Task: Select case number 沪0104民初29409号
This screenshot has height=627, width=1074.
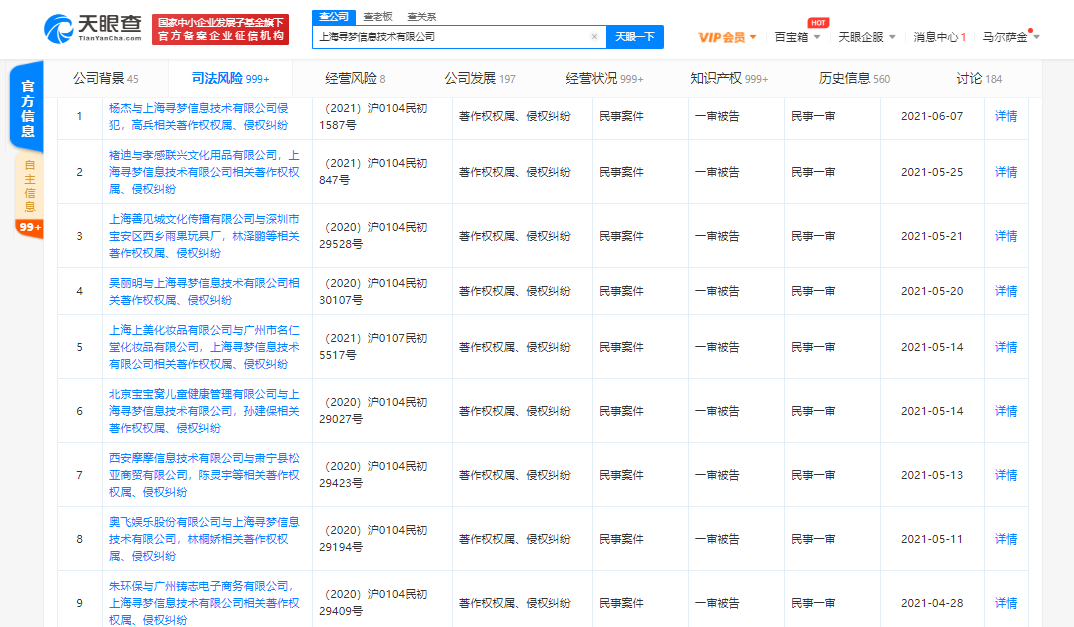Action: tap(373, 603)
